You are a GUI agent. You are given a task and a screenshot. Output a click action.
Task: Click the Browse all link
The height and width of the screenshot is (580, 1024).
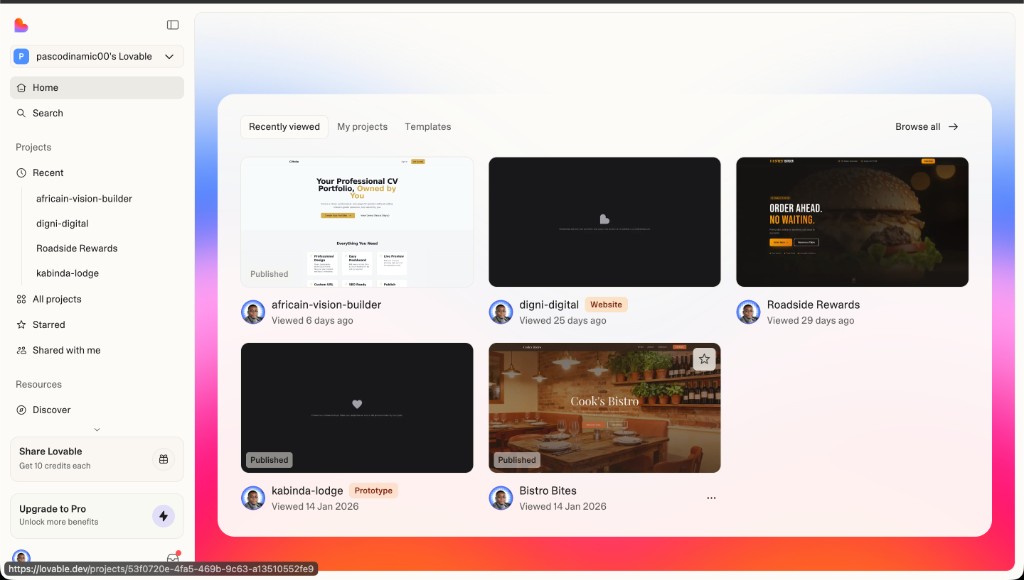(925, 127)
